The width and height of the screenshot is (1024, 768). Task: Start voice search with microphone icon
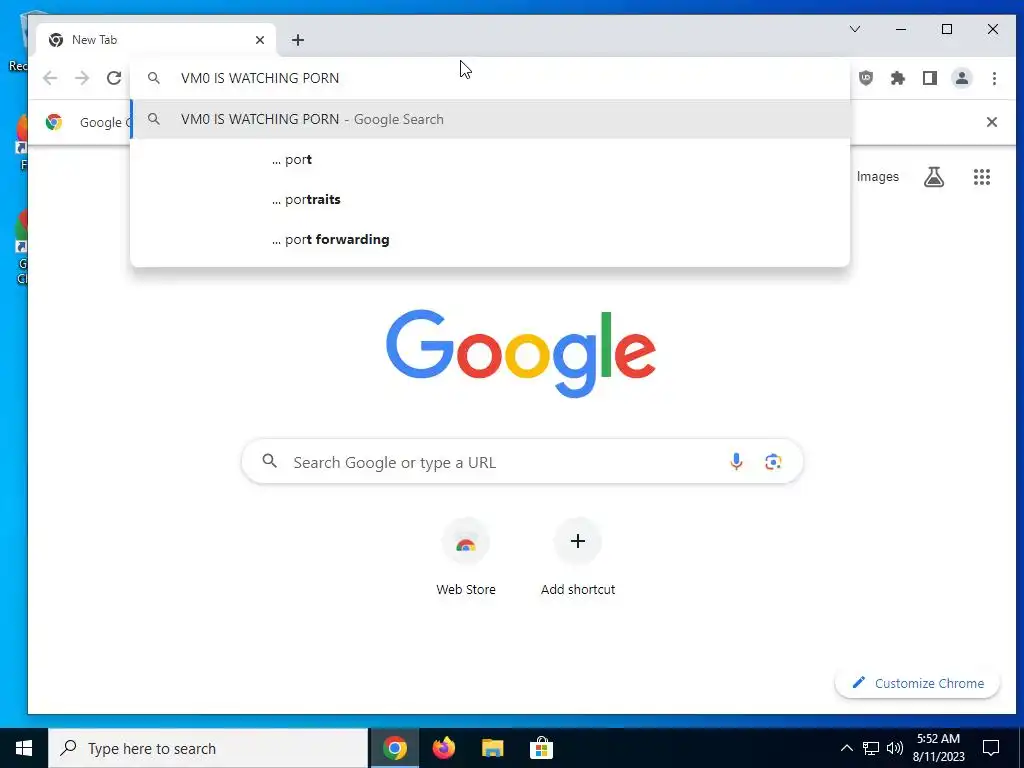(x=736, y=462)
